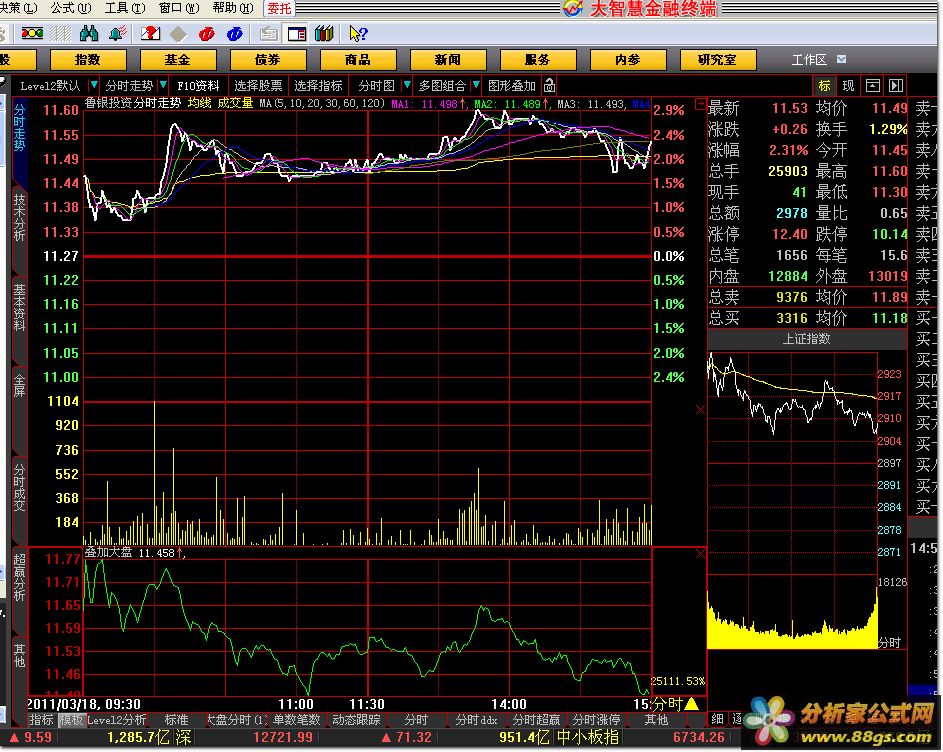Screen dimensions: 943x752
Task: Switch to the 模板 bottom tab
Action: click(x=71, y=720)
